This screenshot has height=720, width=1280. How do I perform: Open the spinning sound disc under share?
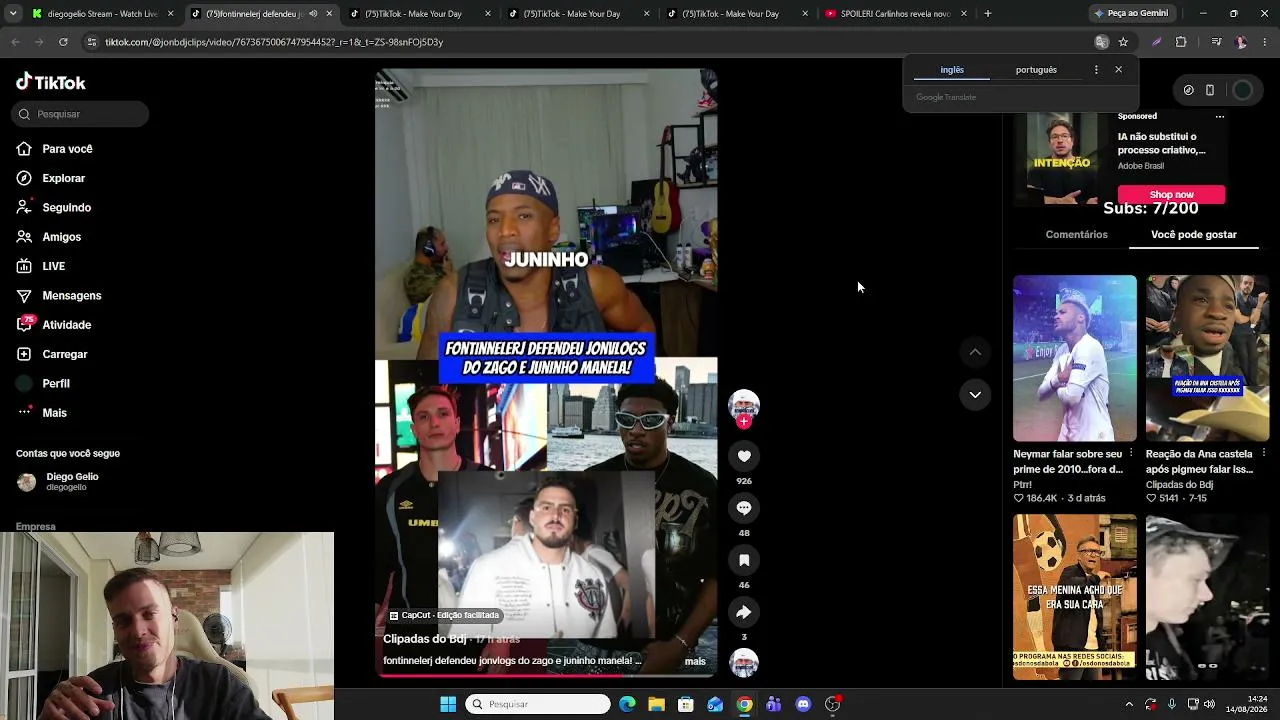744,662
